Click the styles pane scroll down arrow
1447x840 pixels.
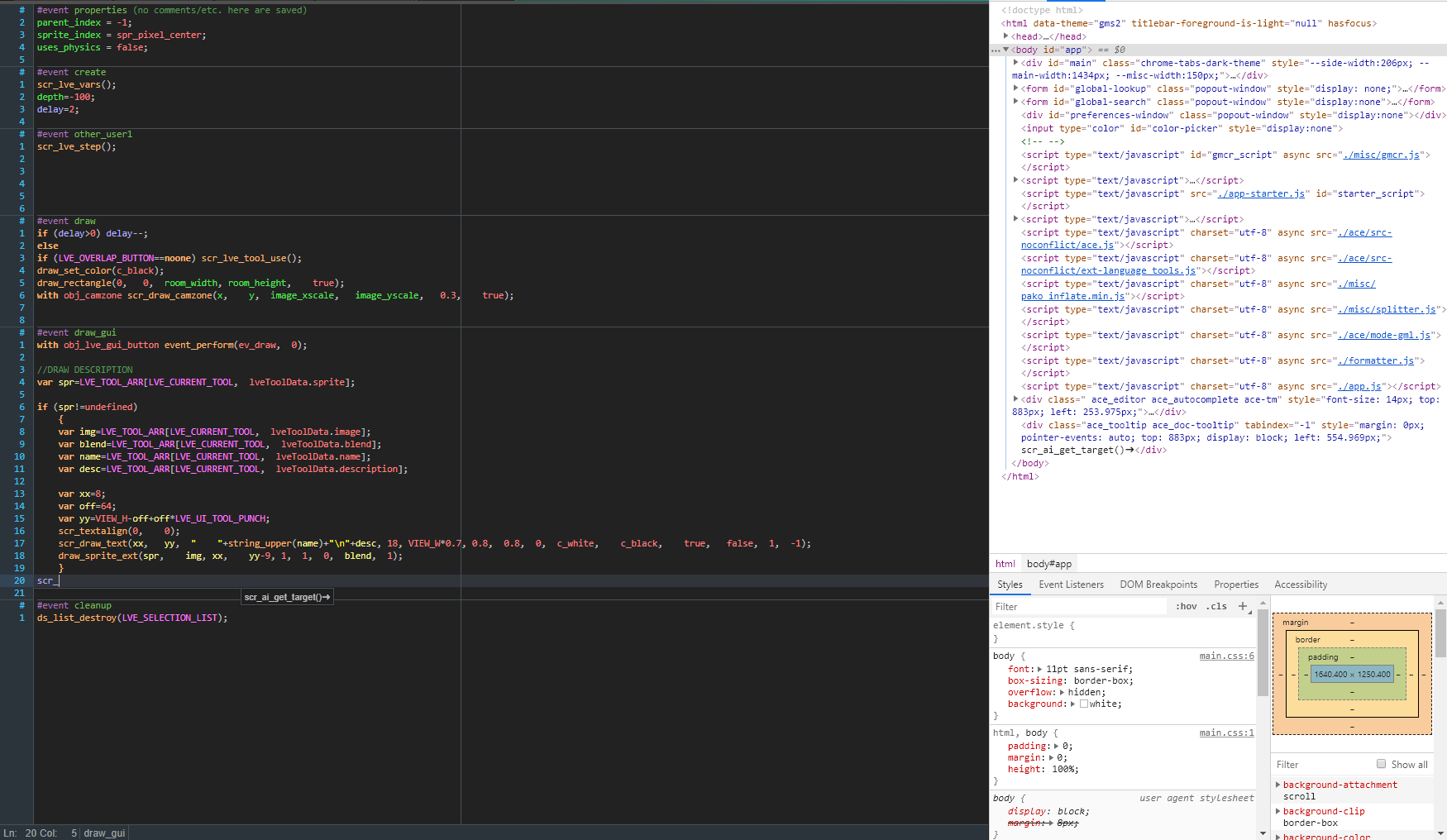(1263, 833)
